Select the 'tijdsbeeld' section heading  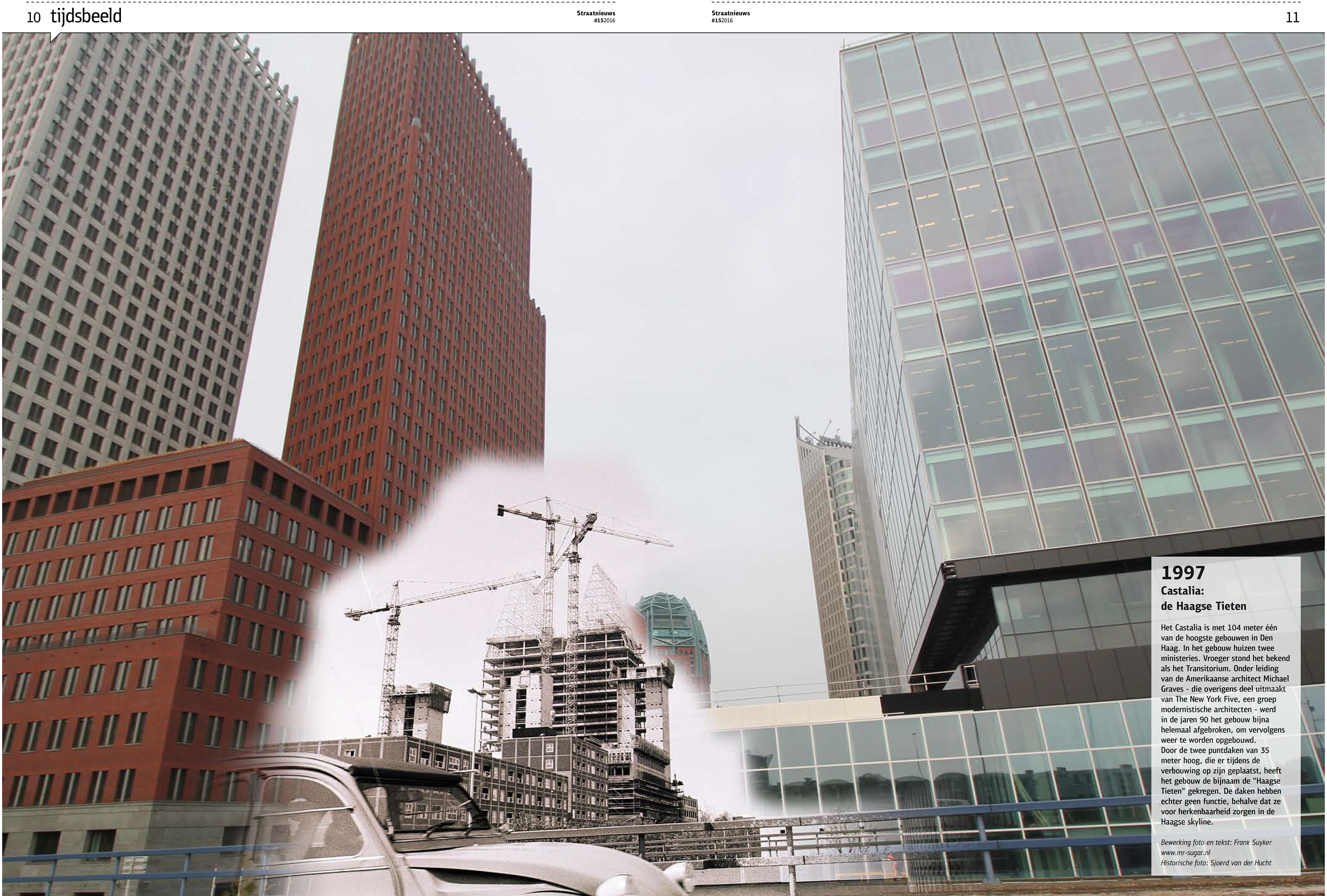(86, 17)
